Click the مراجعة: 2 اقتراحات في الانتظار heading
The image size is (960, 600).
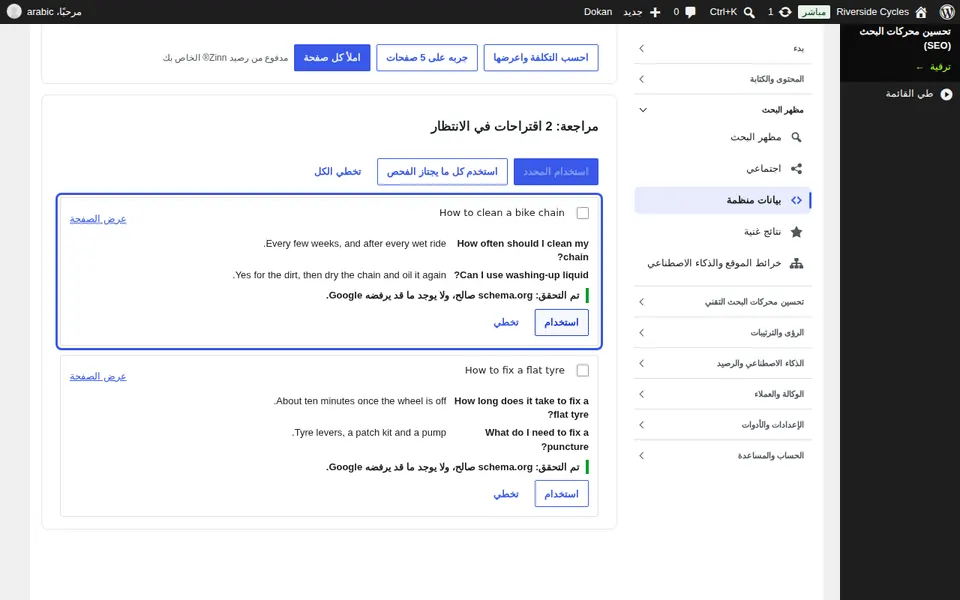(514, 127)
